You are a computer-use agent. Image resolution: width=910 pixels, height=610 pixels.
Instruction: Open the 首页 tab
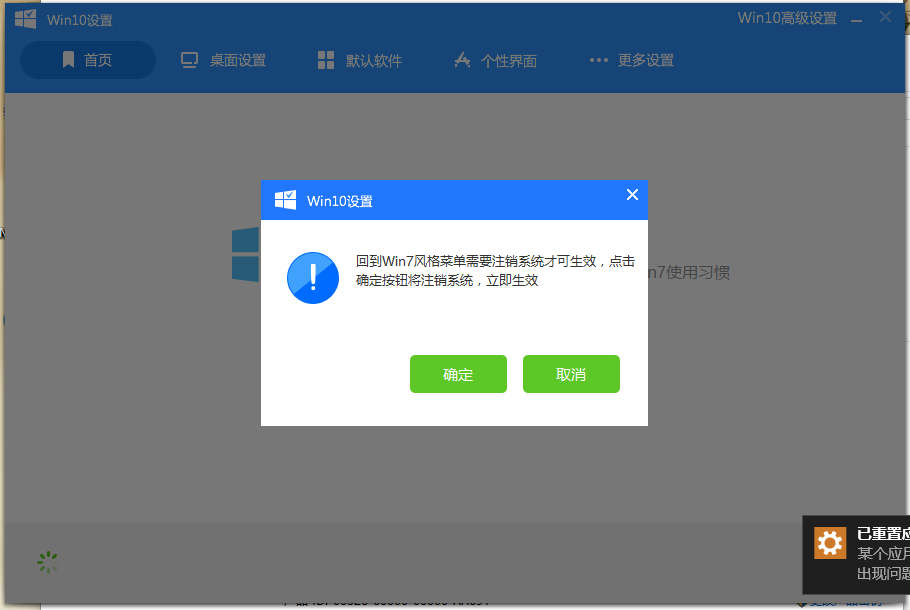(88, 60)
